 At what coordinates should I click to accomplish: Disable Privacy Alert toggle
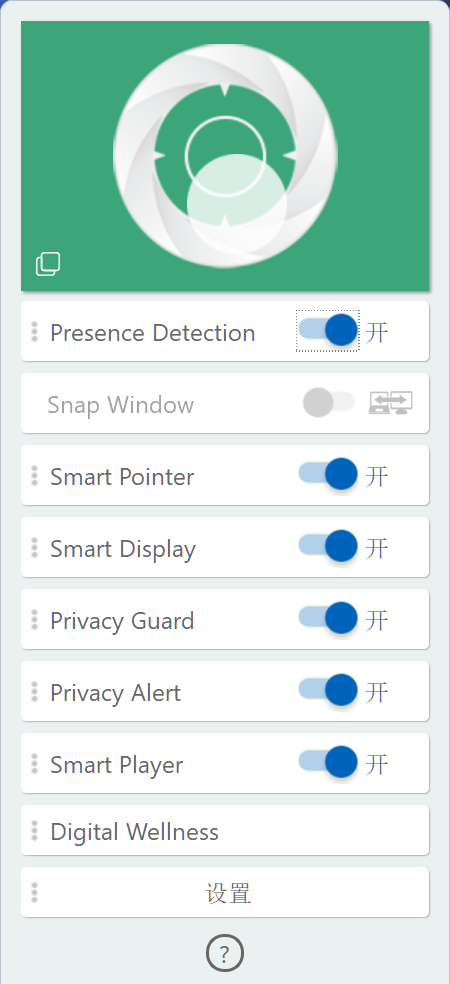328,690
